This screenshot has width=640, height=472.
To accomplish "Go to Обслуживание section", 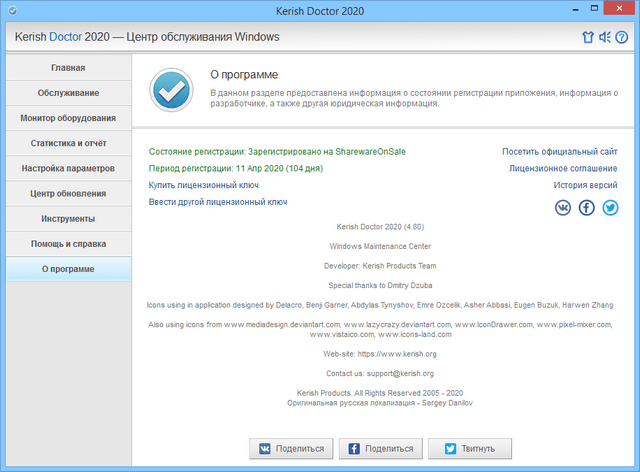I will tap(68, 93).
